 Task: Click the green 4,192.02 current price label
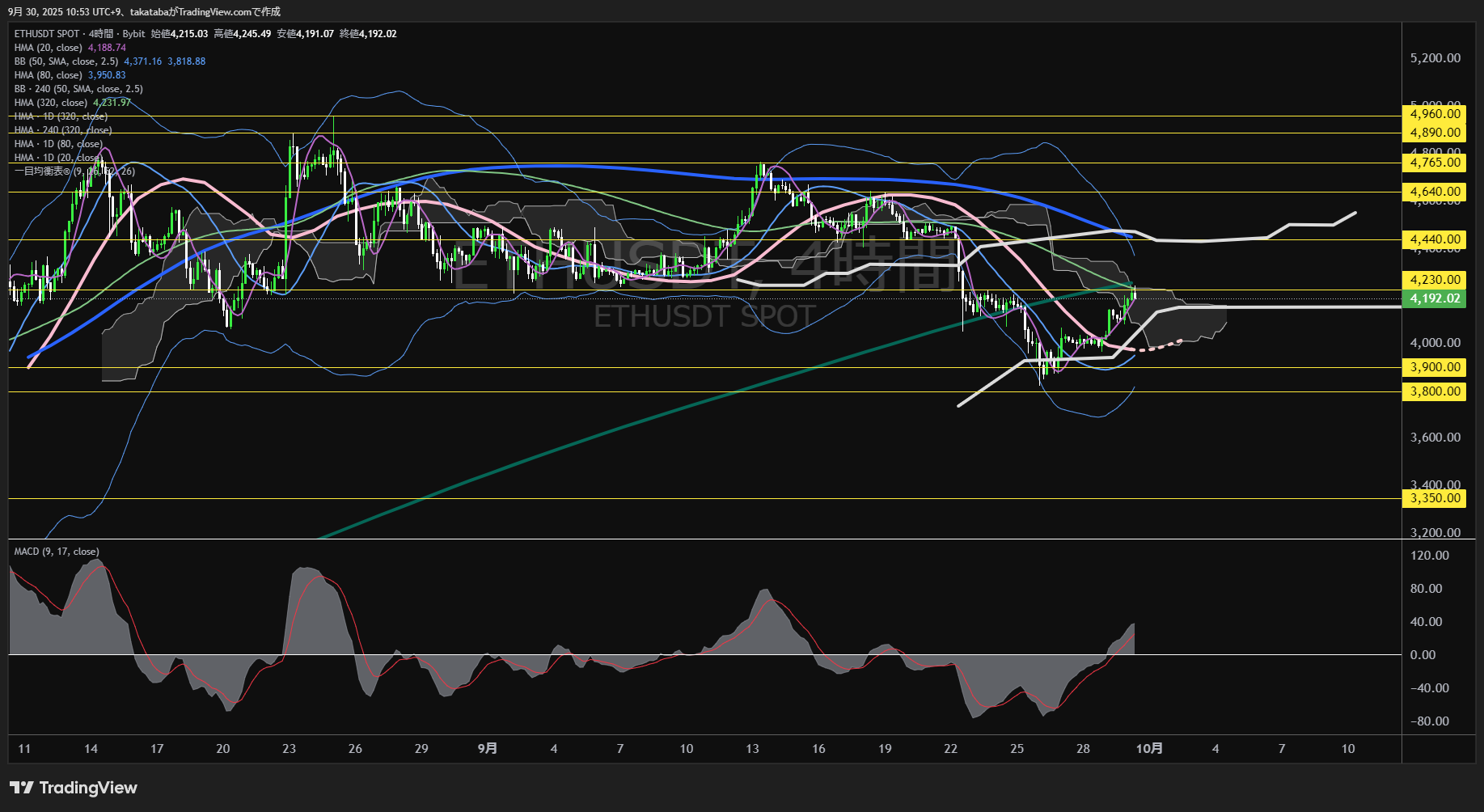[1435, 298]
